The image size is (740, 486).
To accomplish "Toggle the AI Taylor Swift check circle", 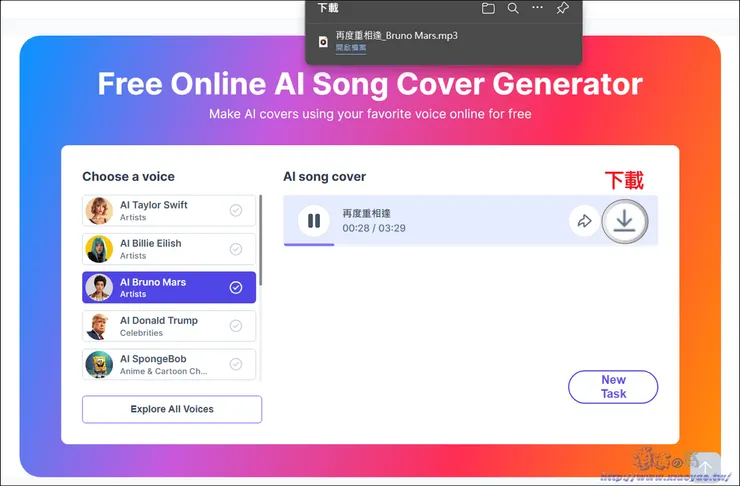I will (236, 210).
